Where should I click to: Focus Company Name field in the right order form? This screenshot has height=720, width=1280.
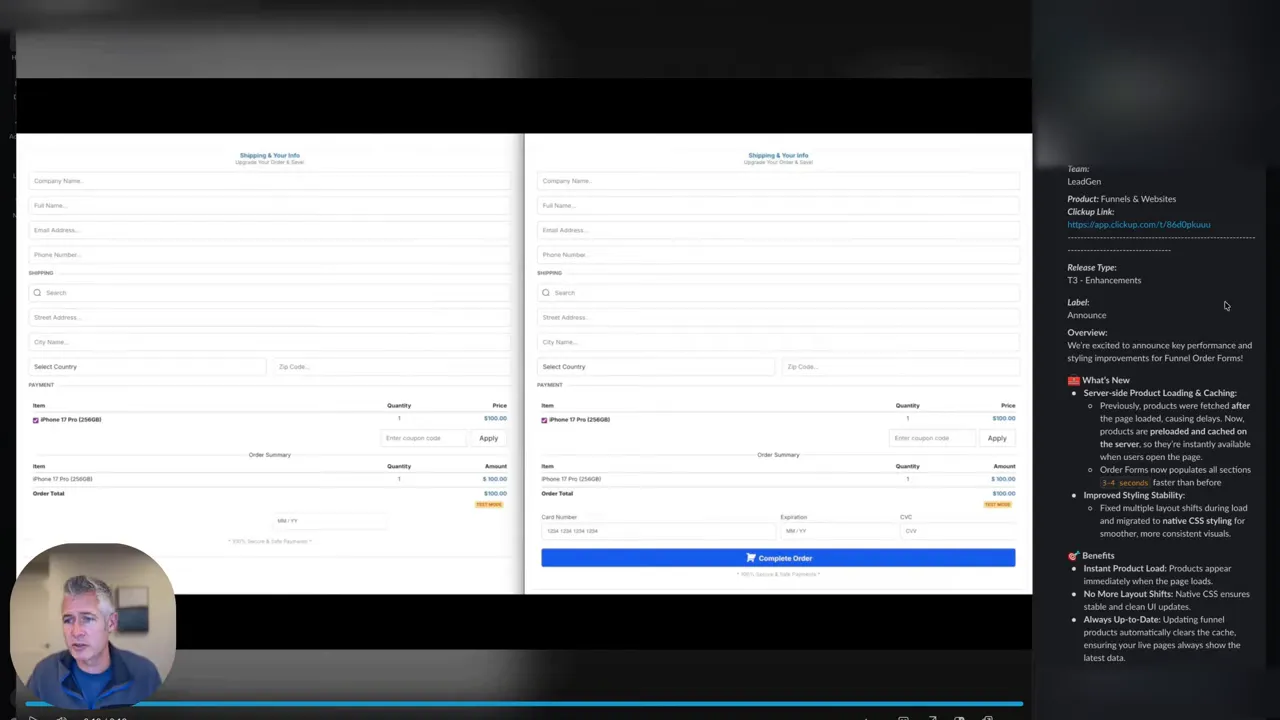pyautogui.click(x=778, y=181)
